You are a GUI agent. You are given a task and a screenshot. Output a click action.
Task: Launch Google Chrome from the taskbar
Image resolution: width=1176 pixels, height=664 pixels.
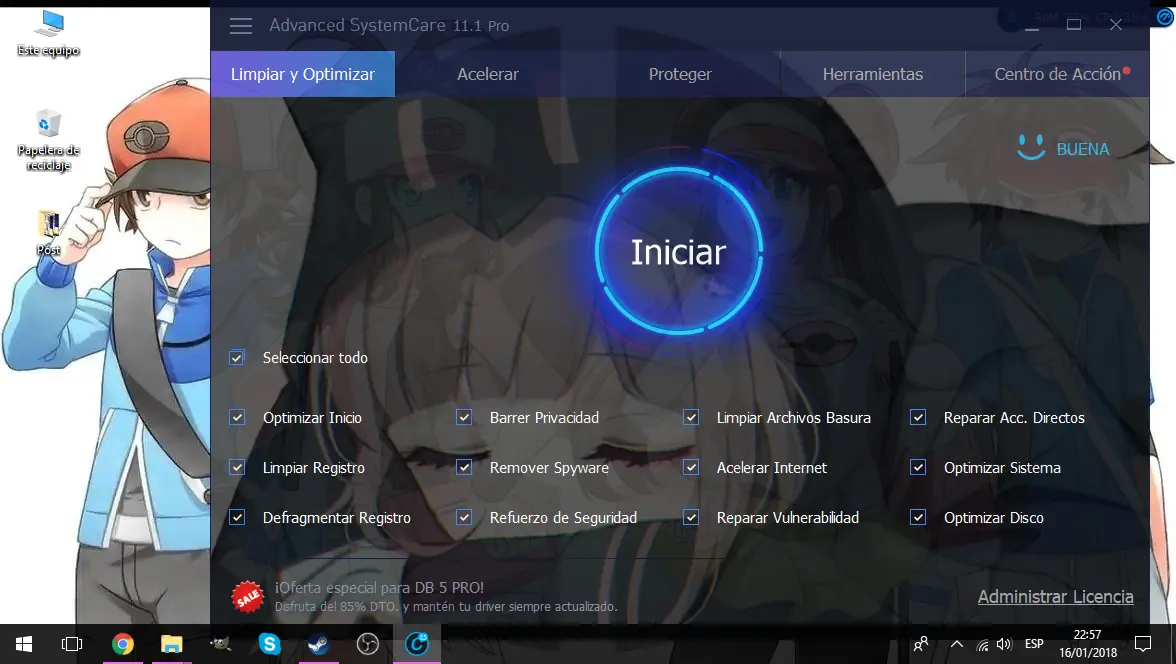pyautogui.click(x=122, y=644)
